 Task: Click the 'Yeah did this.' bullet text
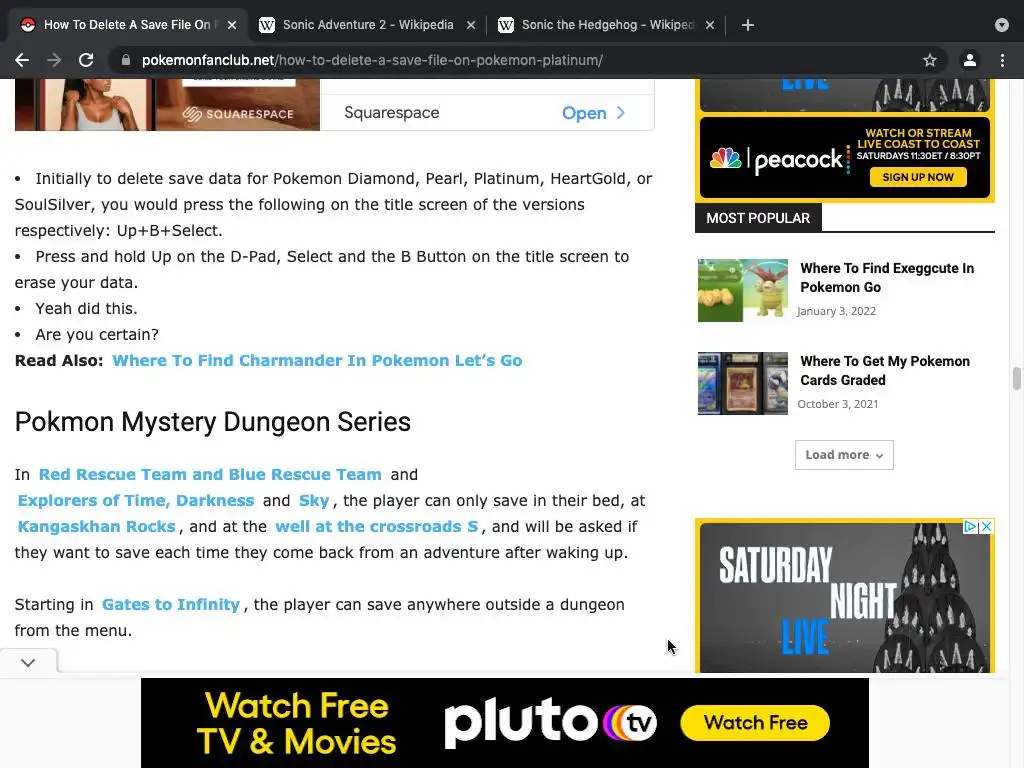pyautogui.click(x=86, y=308)
